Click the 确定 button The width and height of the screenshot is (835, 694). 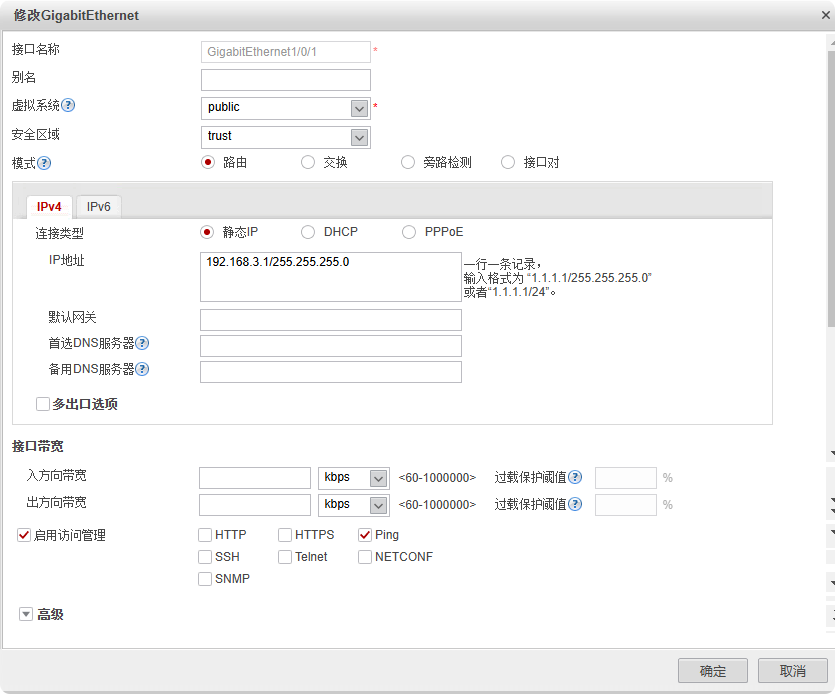(x=712, y=671)
